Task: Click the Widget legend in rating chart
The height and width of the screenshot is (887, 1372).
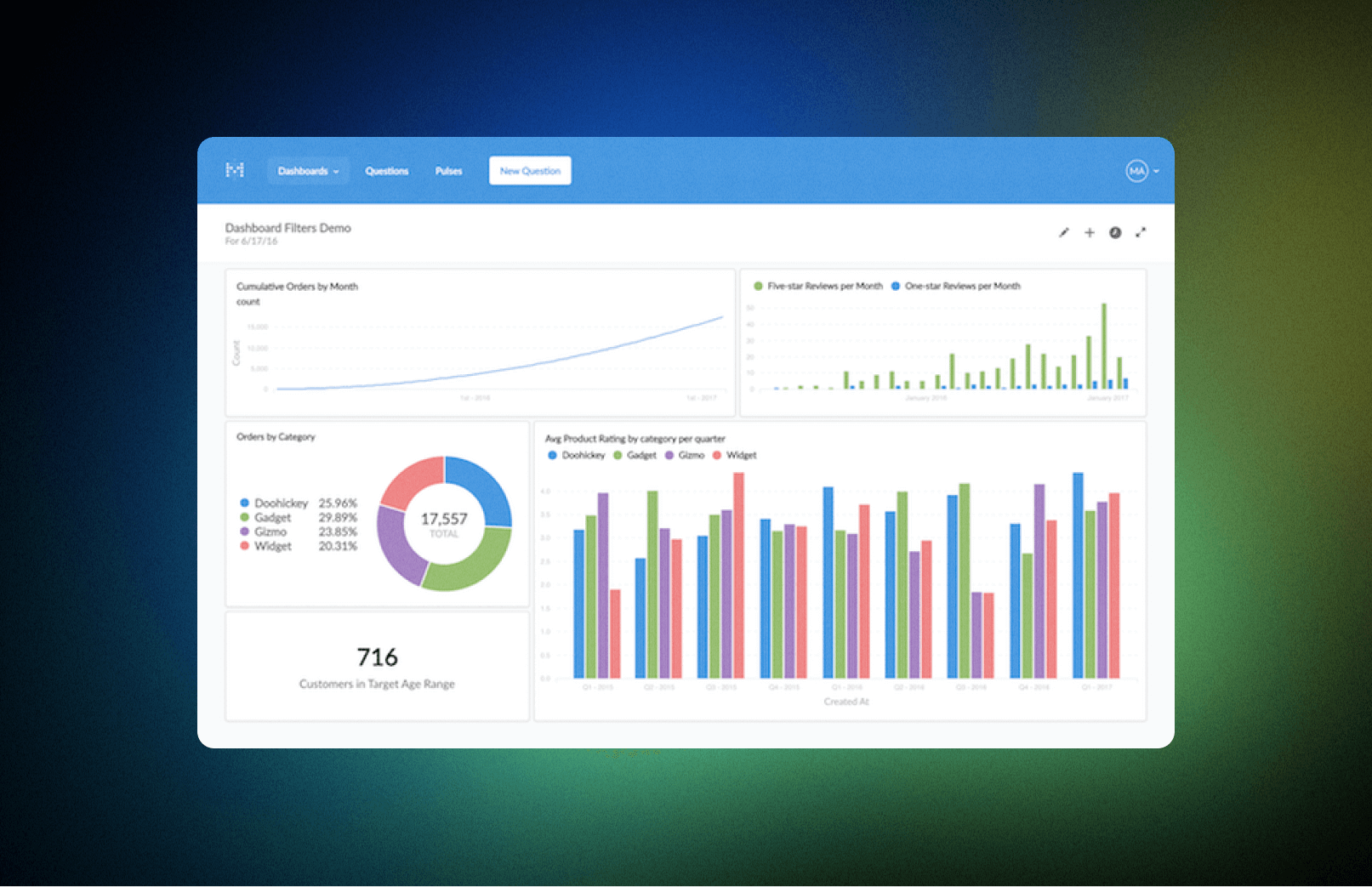Action: (735, 455)
